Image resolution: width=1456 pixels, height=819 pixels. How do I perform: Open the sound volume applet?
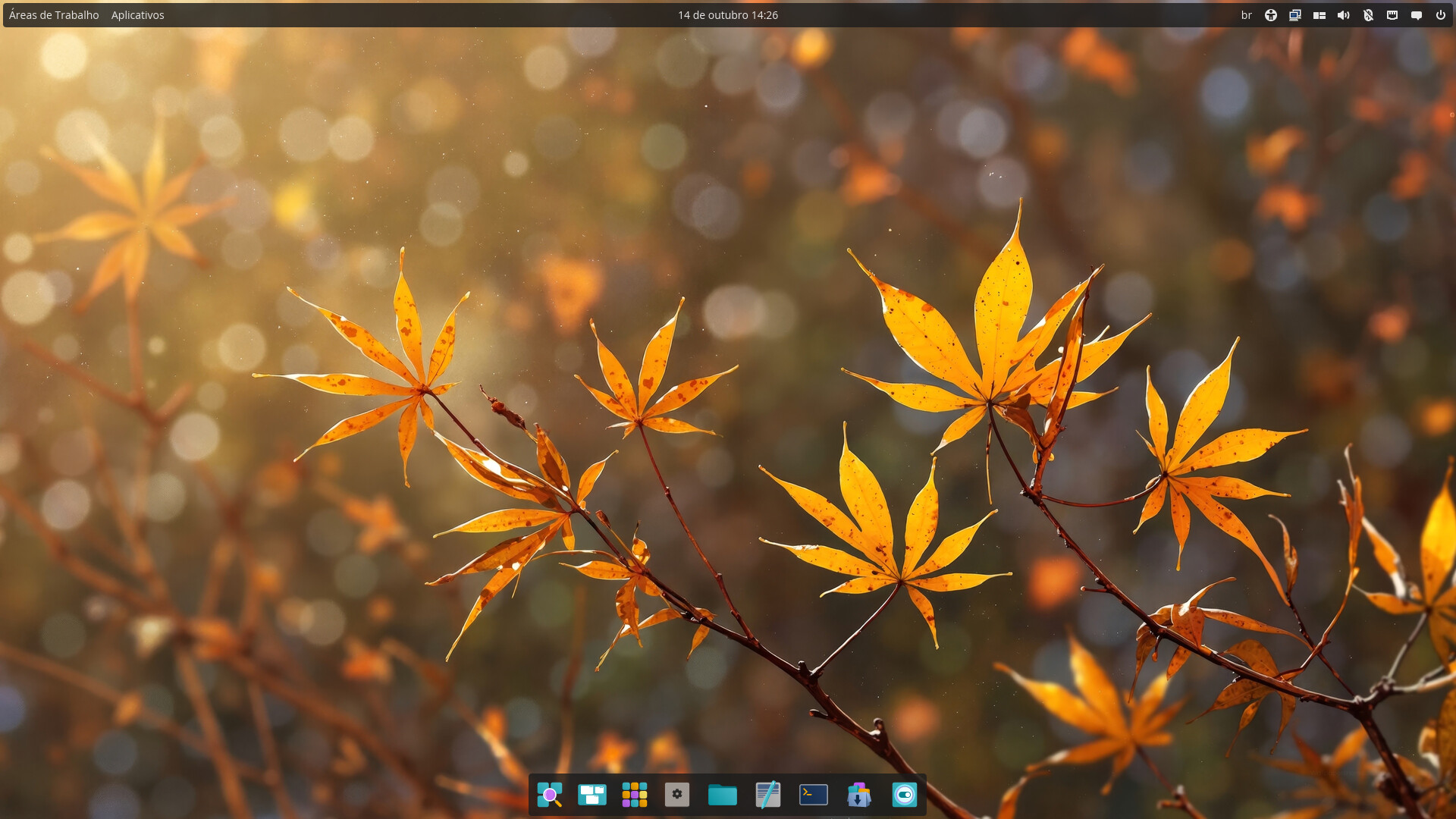1344,15
